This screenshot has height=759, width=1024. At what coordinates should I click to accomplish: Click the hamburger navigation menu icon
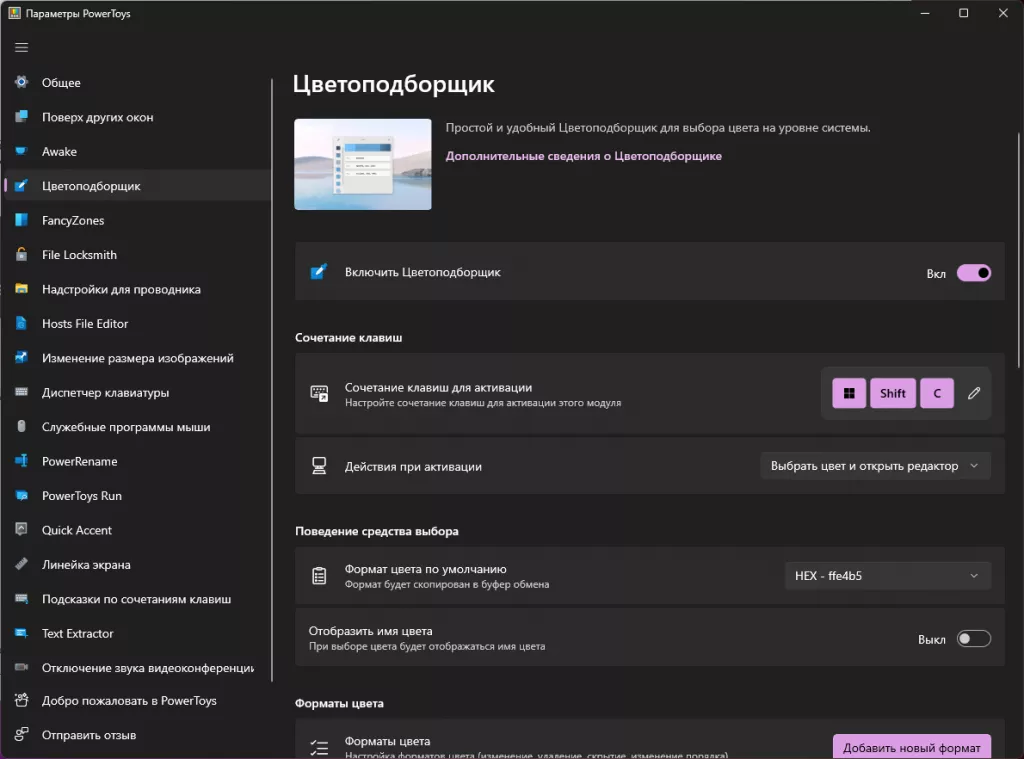[22, 47]
